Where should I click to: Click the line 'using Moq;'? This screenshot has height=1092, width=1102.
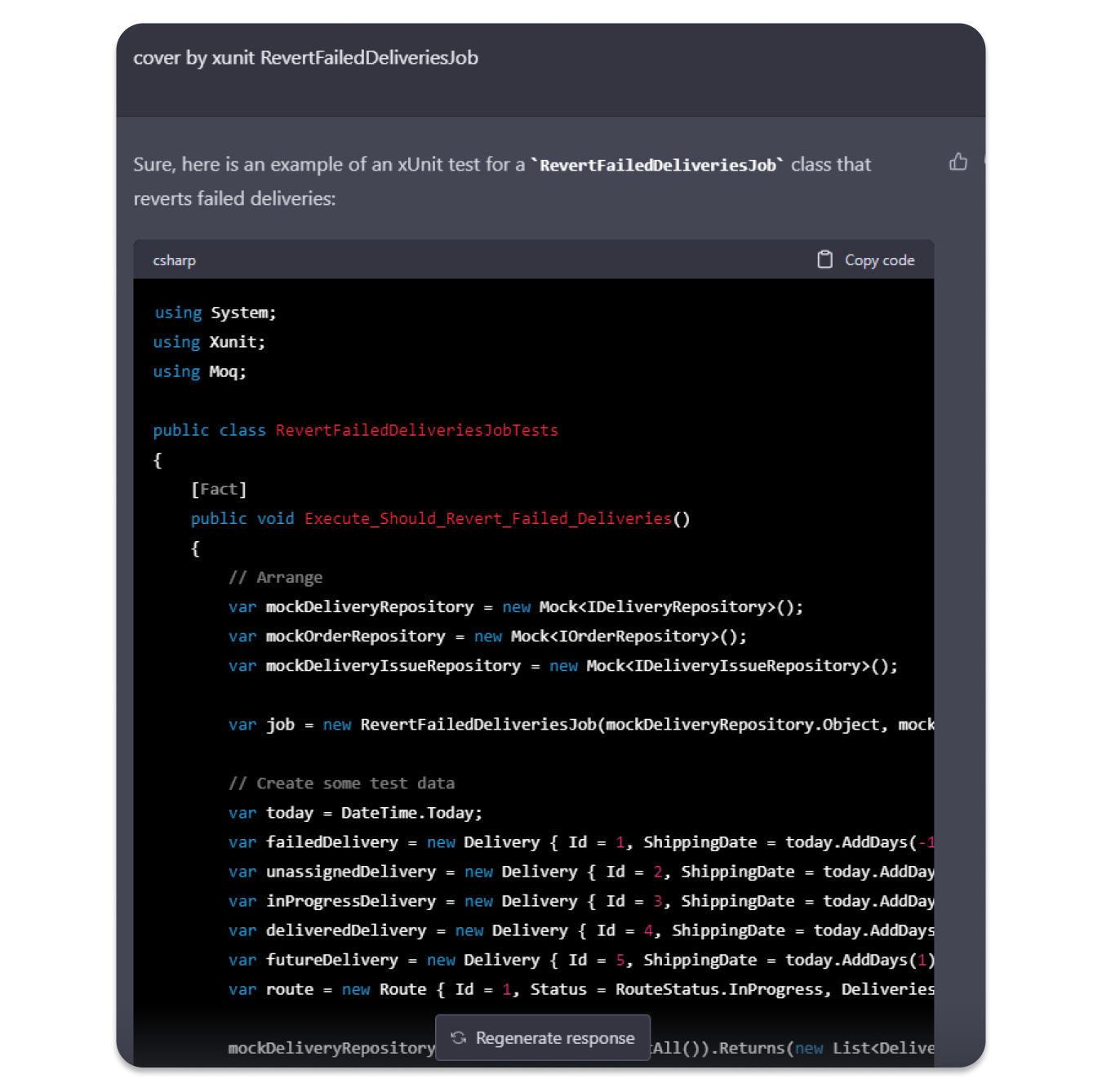200,371
